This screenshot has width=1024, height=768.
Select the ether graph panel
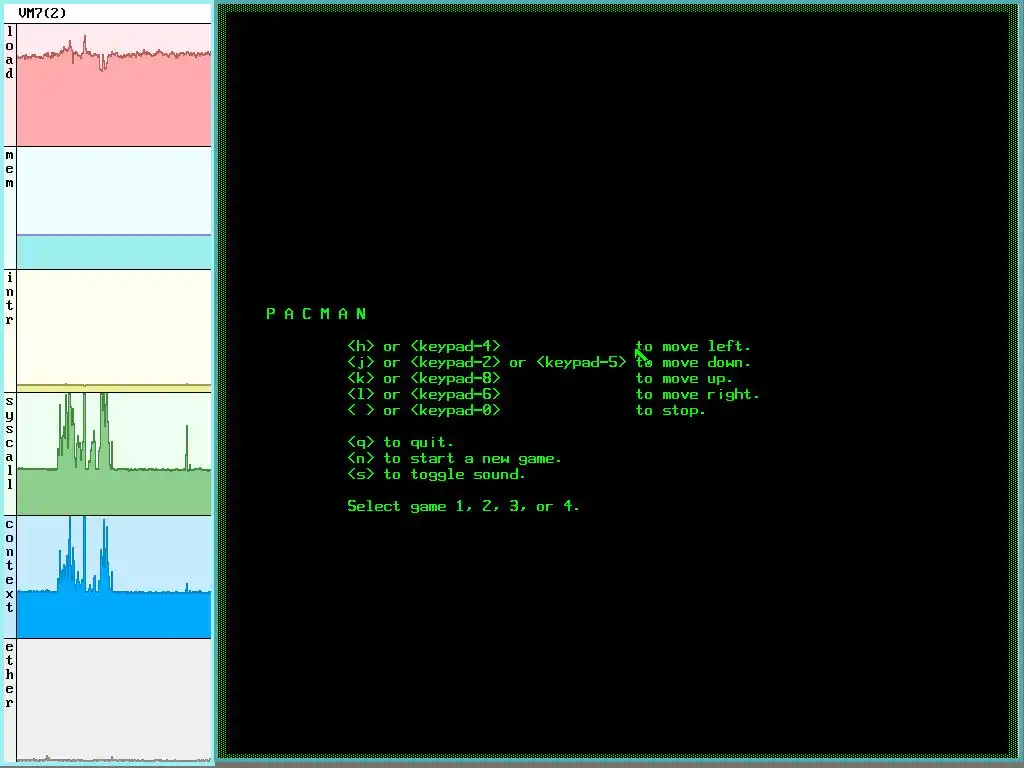click(x=114, y=700)
